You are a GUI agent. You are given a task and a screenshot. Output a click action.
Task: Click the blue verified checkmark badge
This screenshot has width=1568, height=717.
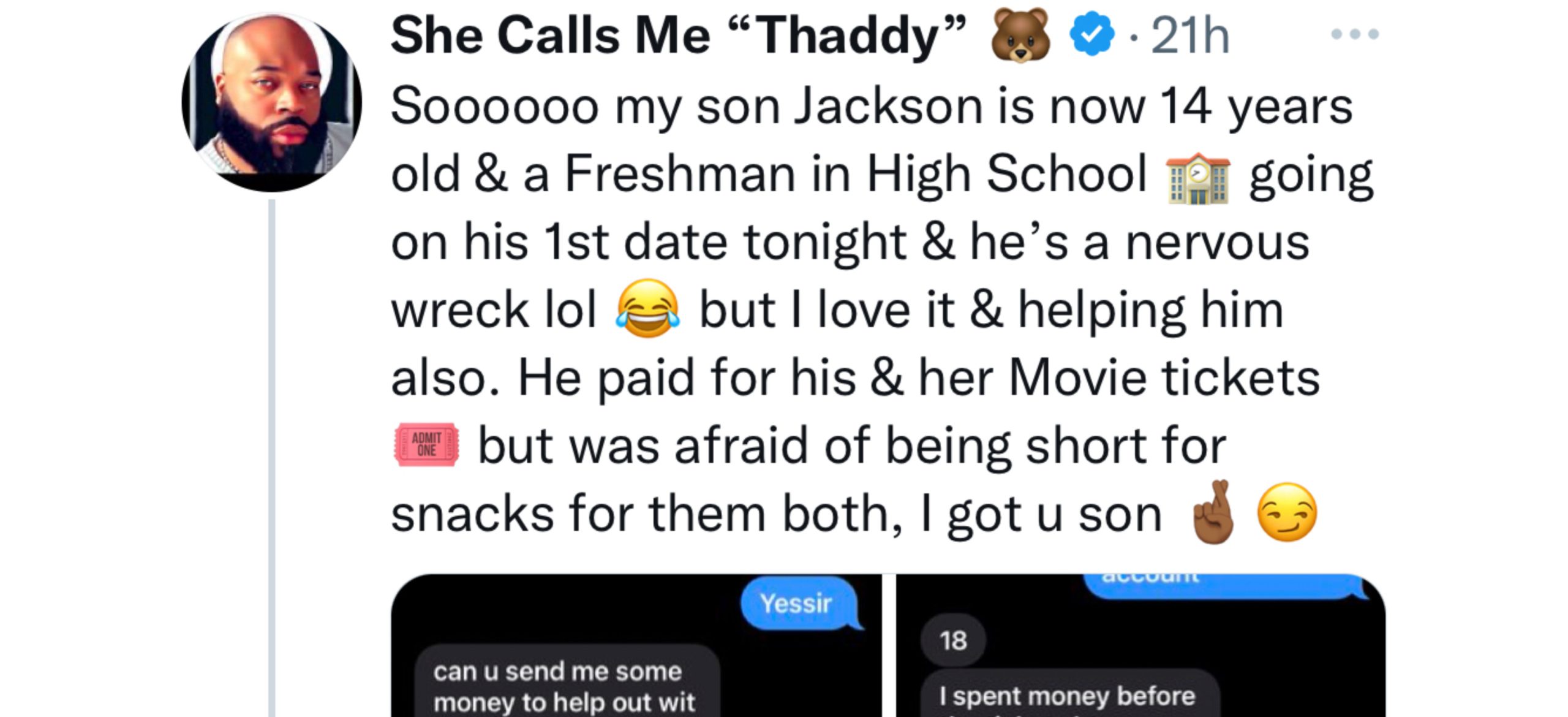click(x=1091, y=36)
